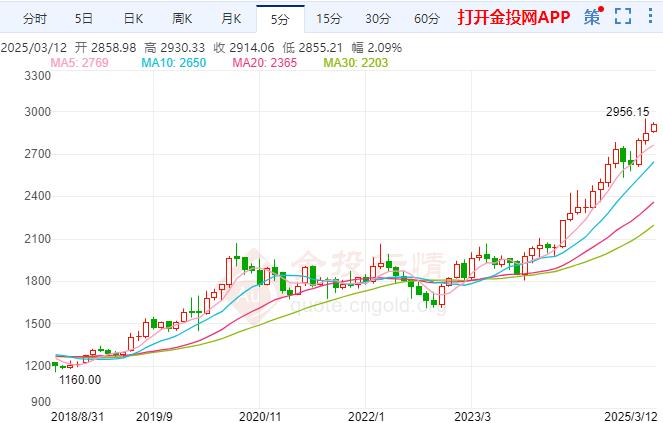
Task: Switch to the 30分 tab
Action: click(x=378, y=19)
